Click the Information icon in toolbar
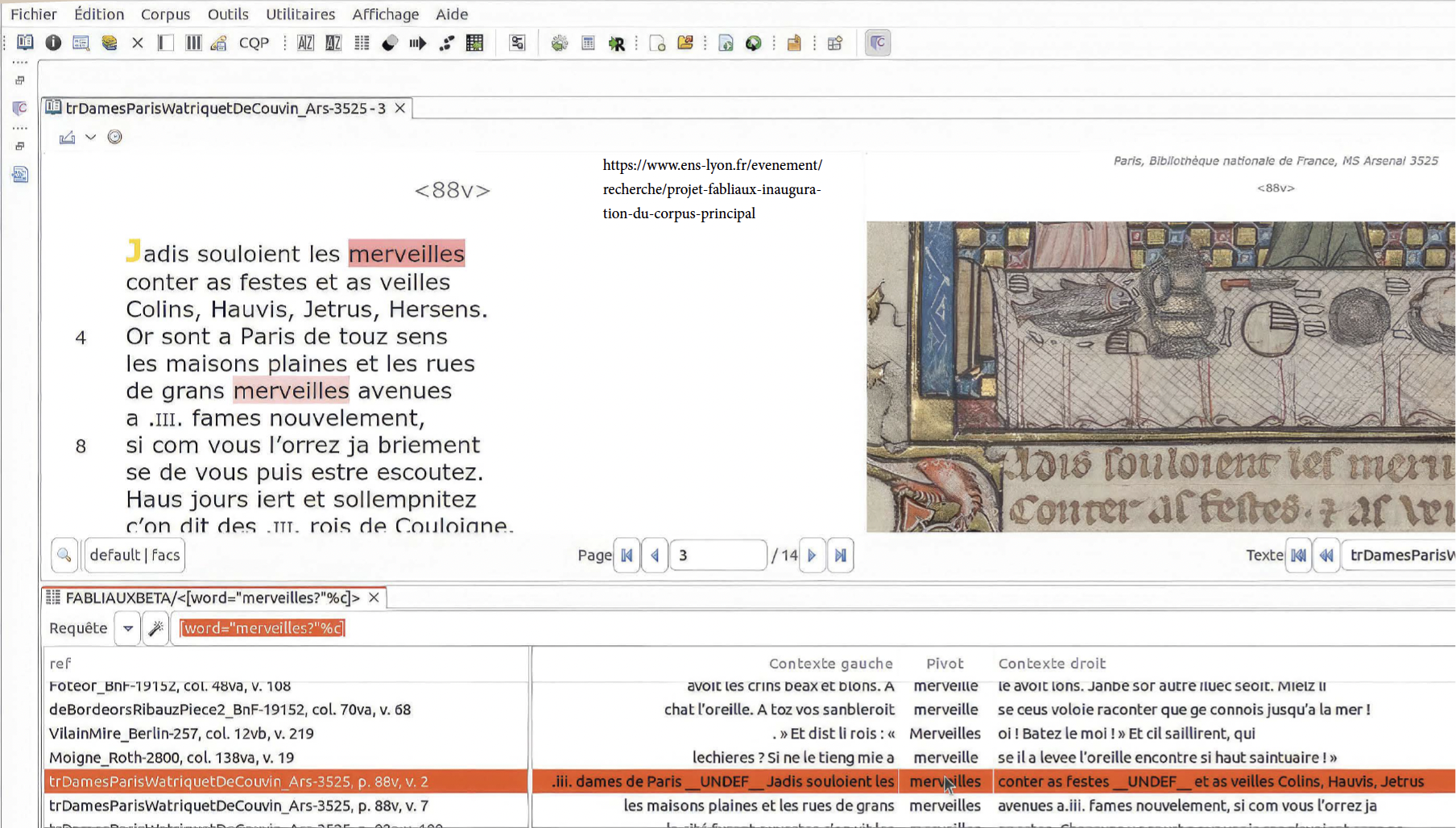This screenshot has height=828, width=1456. pyautogui.click(x=53, y=43)
